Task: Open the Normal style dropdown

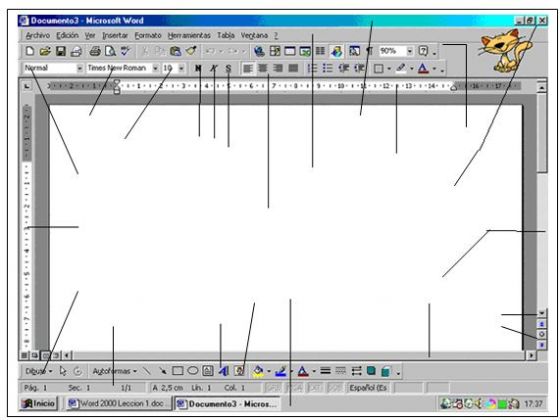Action: tap(80, 68)
